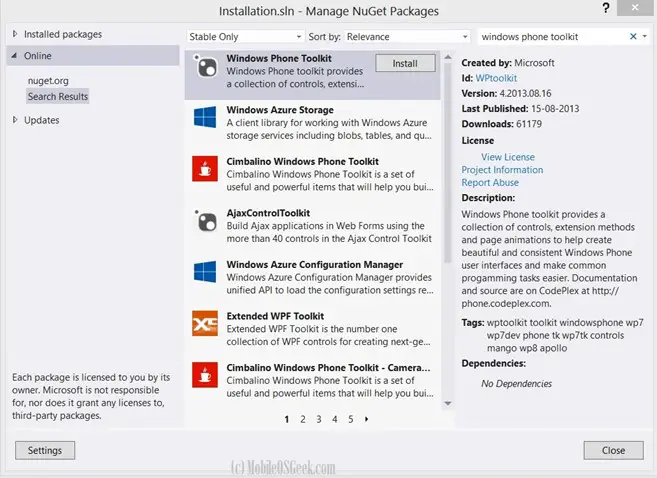Image resolution: width=657 pixels, height=478 pixels.
Task: Click the AjaxControlToolkit package icon
Action: (x=205, y=220)
